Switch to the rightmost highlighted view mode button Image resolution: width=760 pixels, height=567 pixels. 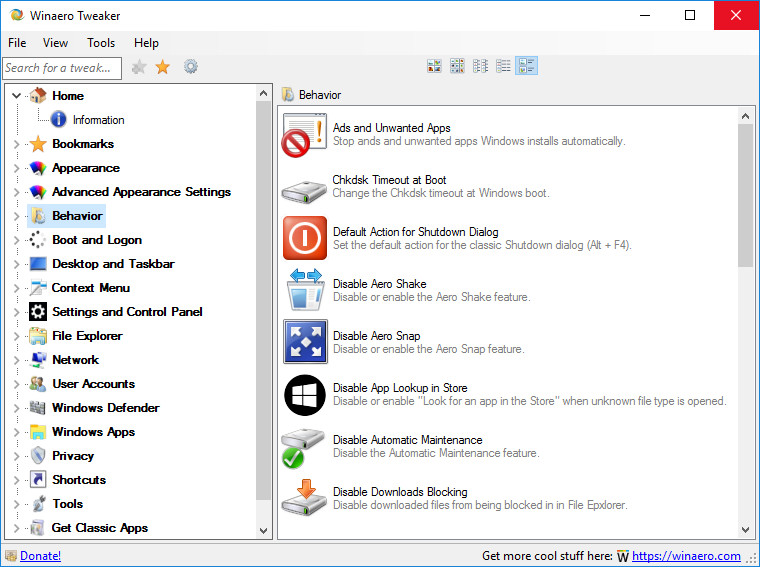tap(527, 66)
